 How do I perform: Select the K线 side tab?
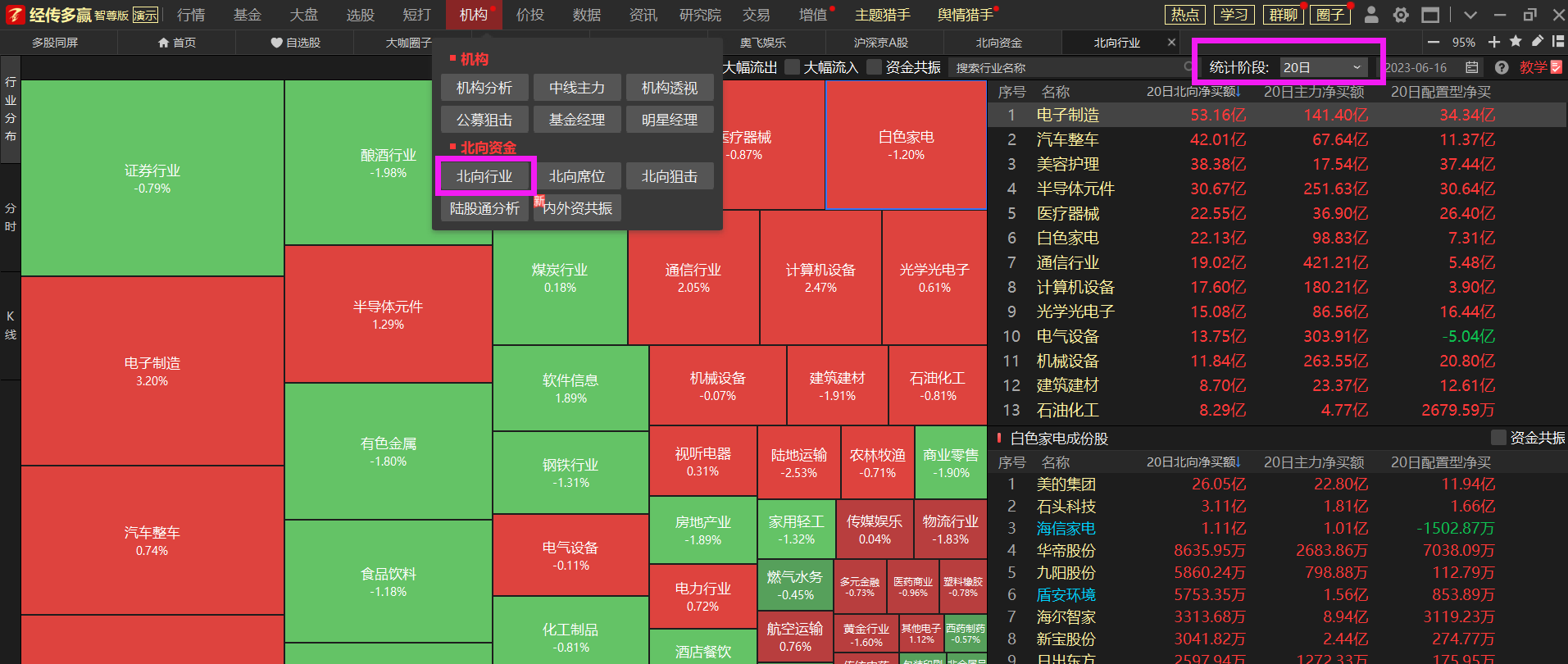point(11,325)
